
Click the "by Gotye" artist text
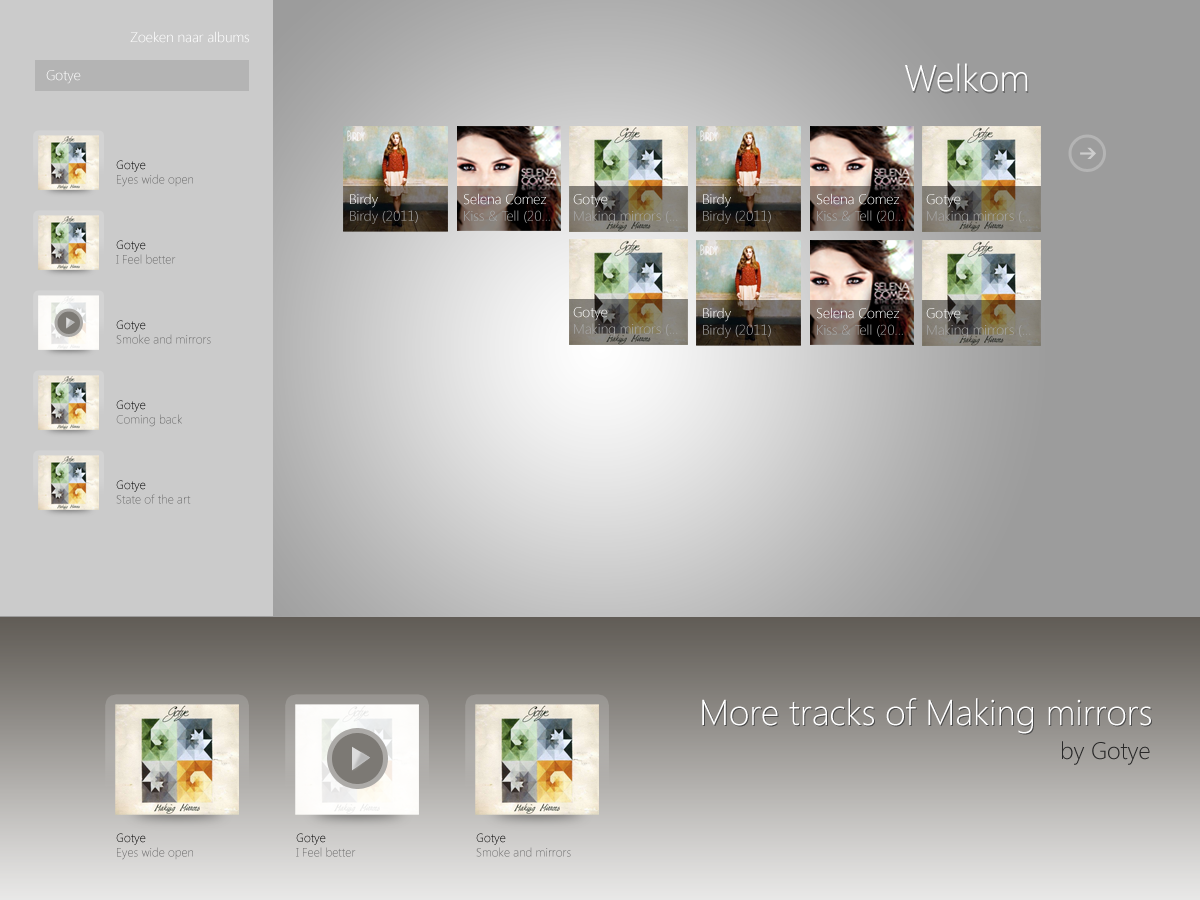(x=1105, y=751)
